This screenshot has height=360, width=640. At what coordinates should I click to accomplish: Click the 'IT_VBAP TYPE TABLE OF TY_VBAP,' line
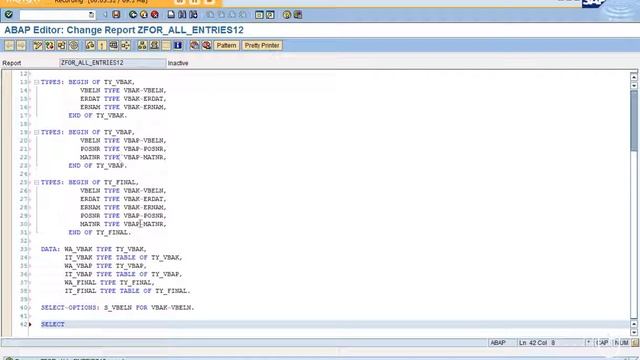[123, 274]
